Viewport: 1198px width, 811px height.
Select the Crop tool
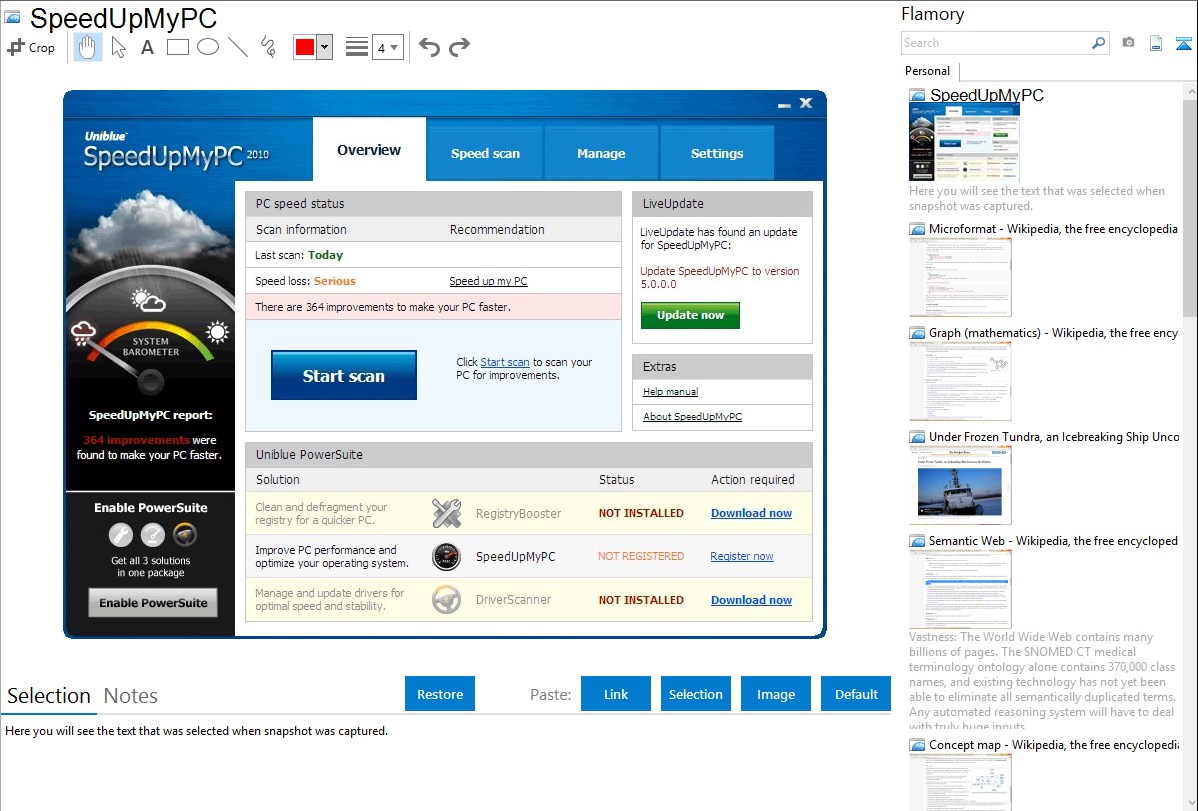31,47
